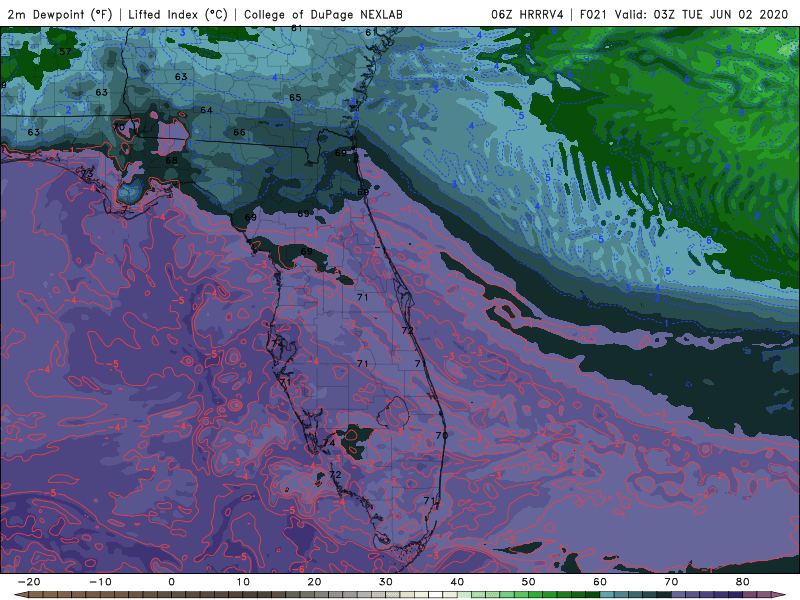Click the 'Lifted Index (°C)' title label
The image size is (800, 600).
pos(178,14)
